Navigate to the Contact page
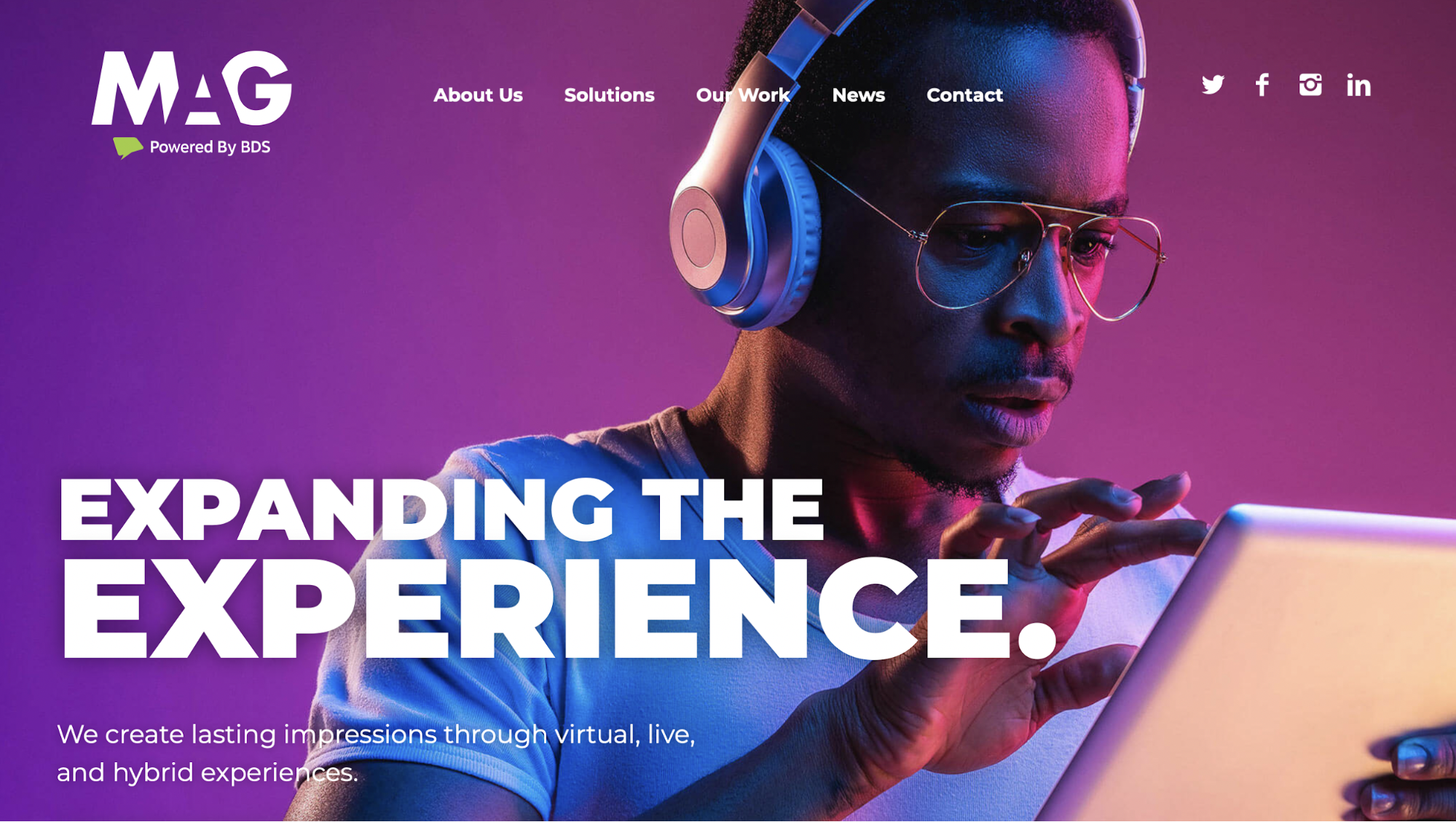The image size is (1456, 822). coord(964,95)
